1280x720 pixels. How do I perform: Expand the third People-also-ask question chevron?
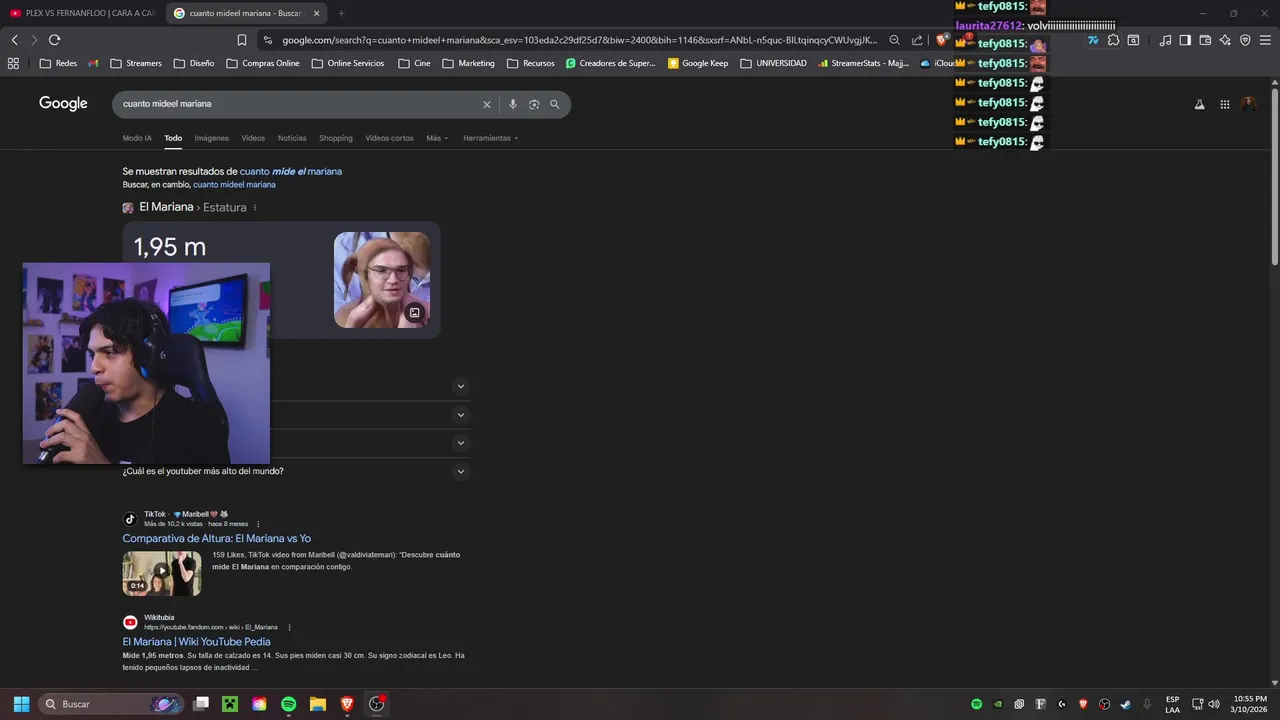pos(461,443)
